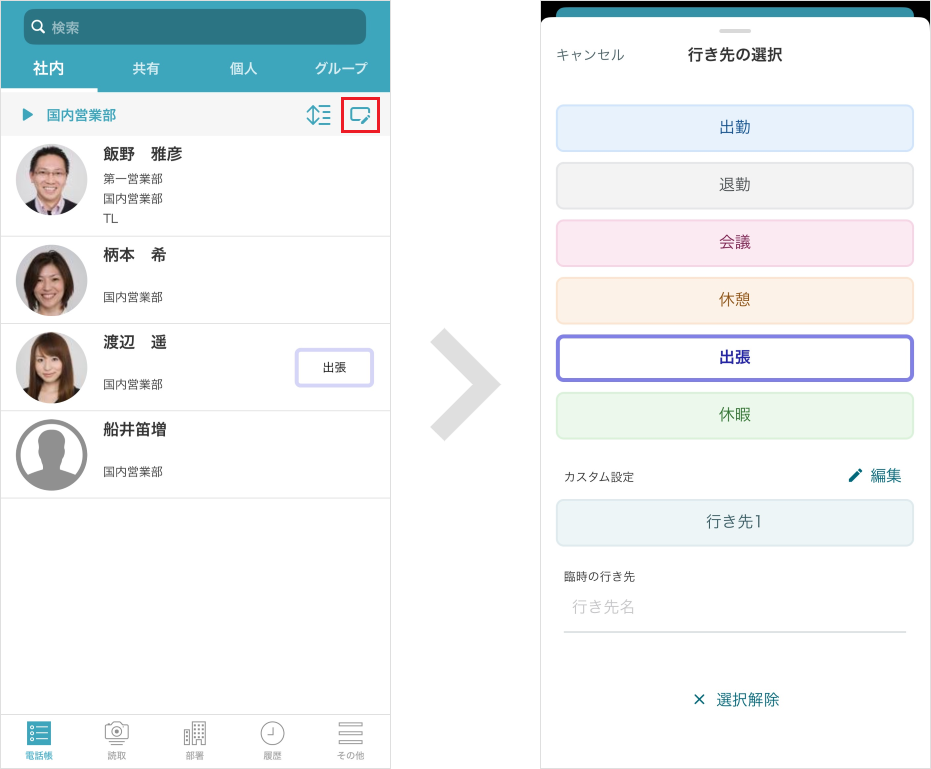931x769 pixels.
Task: Select the 退勤 destination option
Action: click(x=735, y=185)
